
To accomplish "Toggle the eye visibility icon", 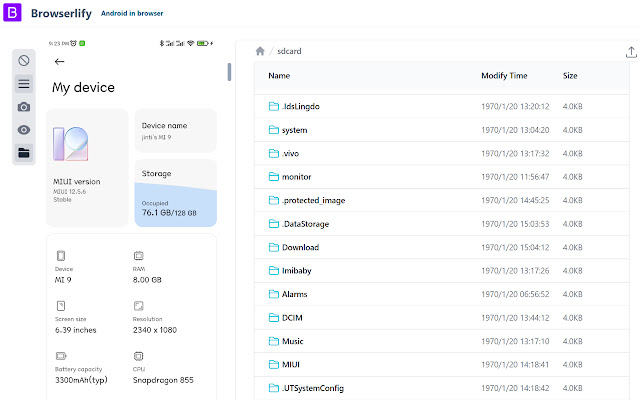I will tap(24, 130).
